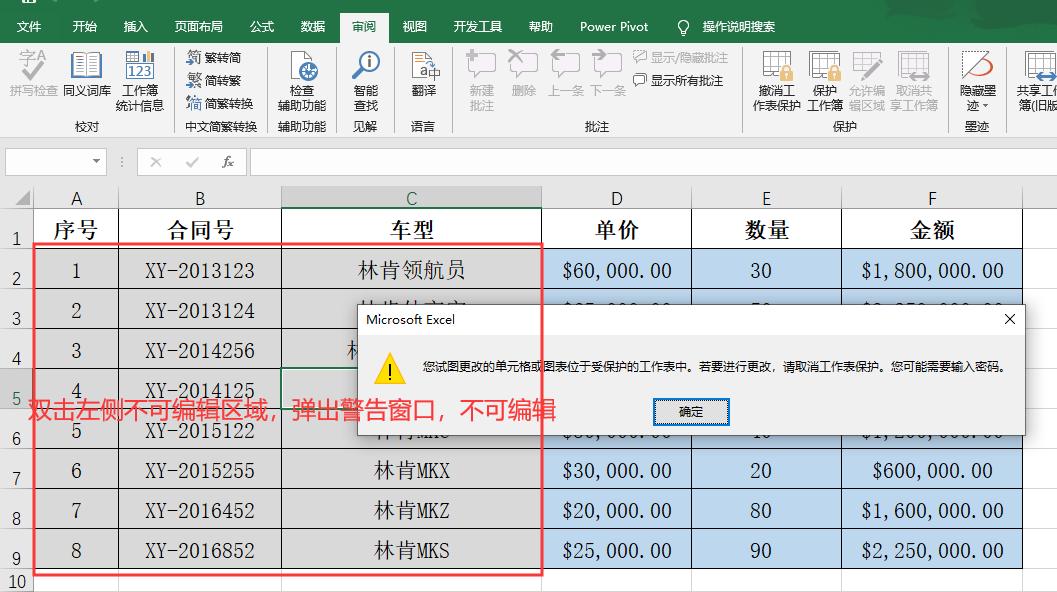This screenshot has height=592, width=1057.
Task: Open the Name Box dropdown arrow
Action: [97, 161]
